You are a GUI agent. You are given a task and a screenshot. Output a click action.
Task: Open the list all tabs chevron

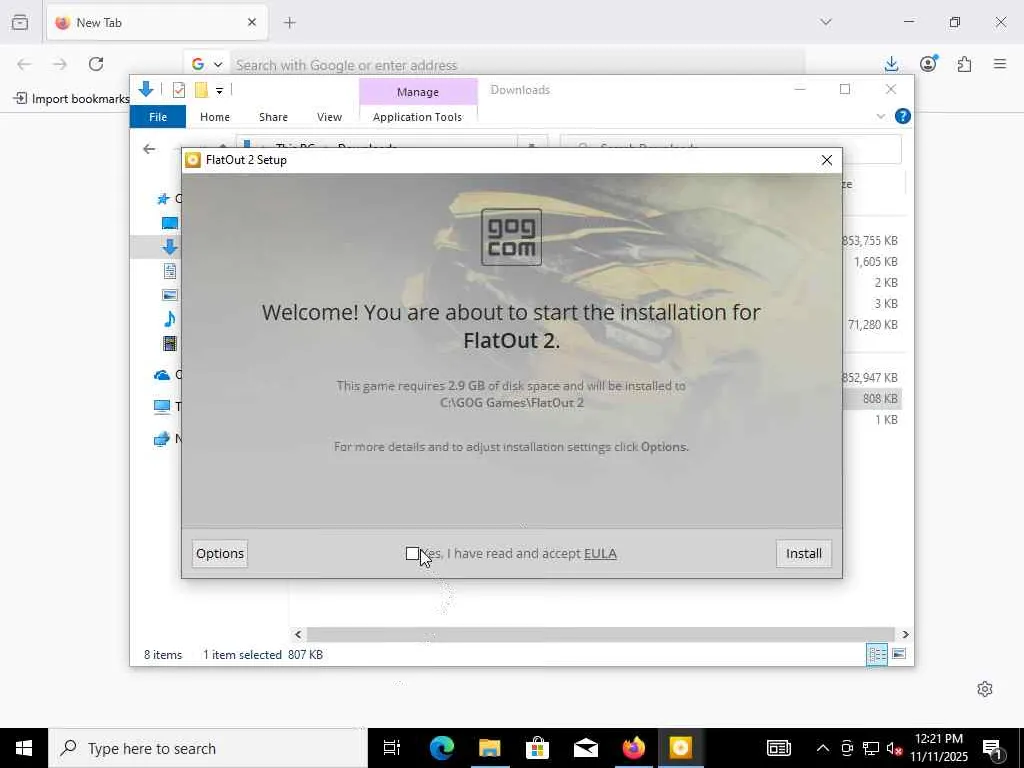pyautogui.click(x=826, y=22)
